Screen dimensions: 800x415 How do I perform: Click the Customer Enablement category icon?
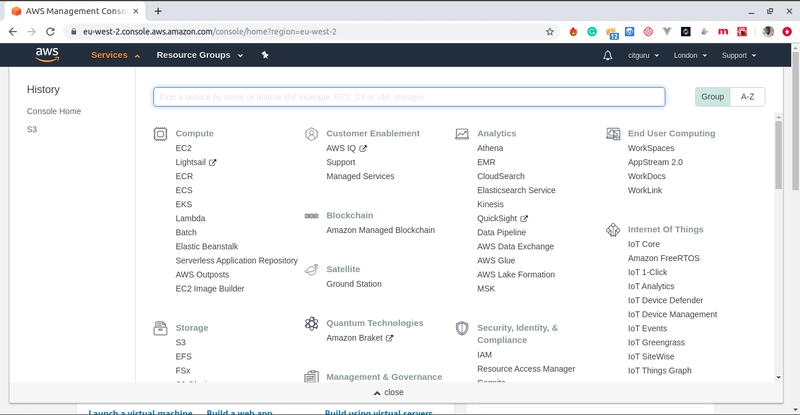click(x=311, y=134)
